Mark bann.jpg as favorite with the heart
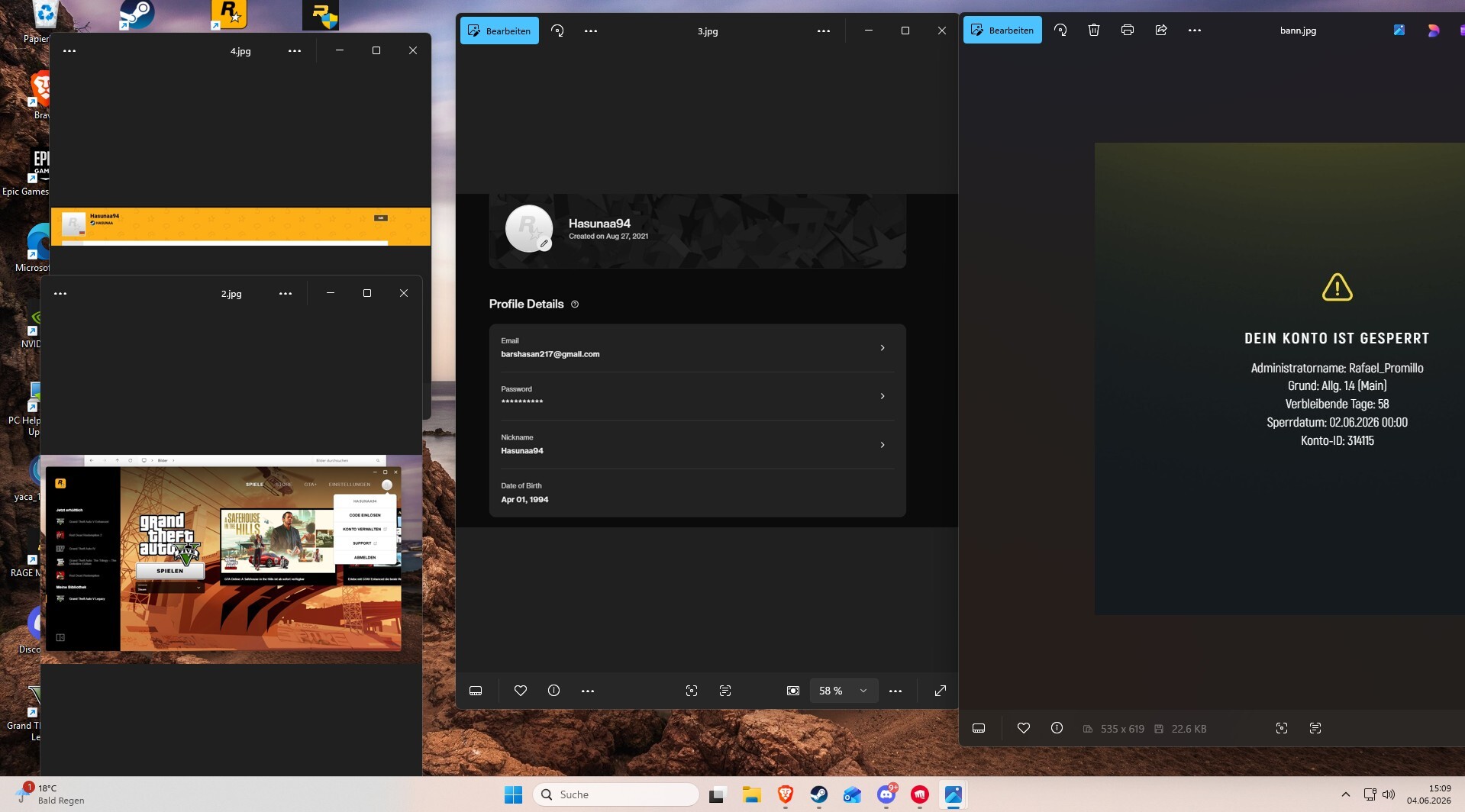 pyautogui.click(x=1024, y=728)
